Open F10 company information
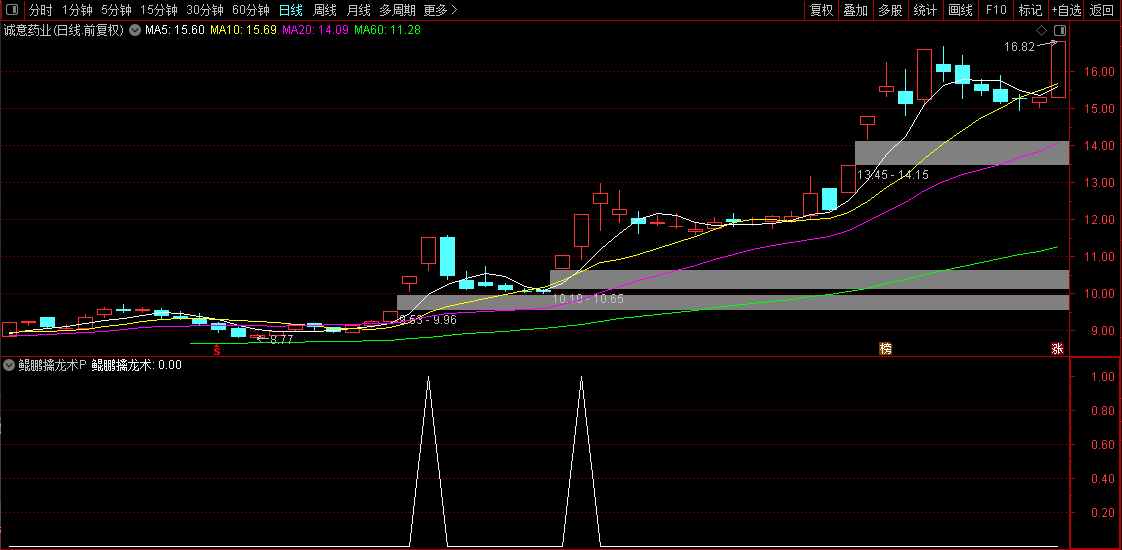Viewport: 1122px width, 550px height. pyautogui.click(x=996, y=10)
